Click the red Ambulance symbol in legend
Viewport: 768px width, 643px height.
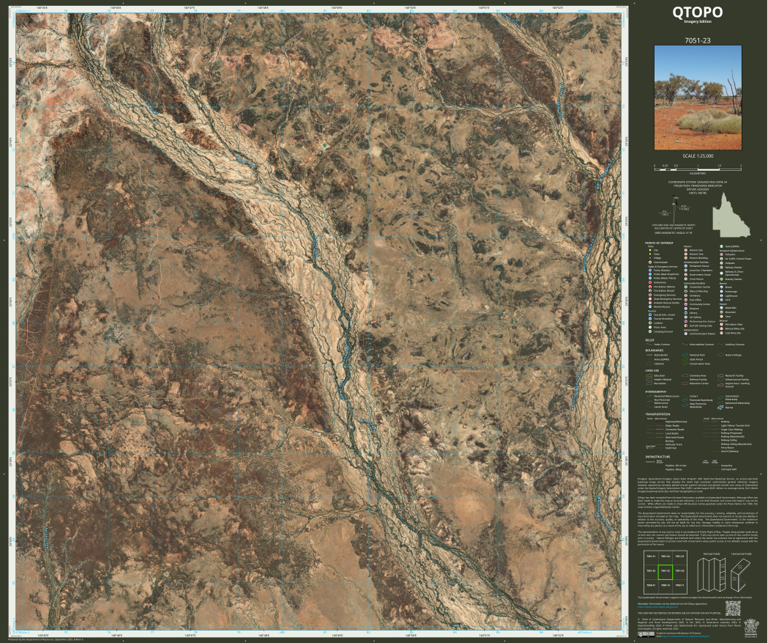(650, 283)
